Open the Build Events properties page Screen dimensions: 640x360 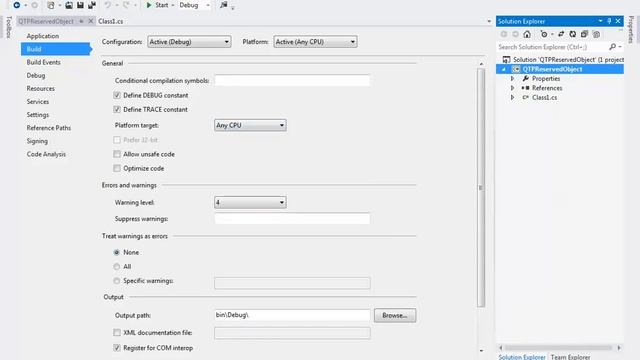point(44,62)
